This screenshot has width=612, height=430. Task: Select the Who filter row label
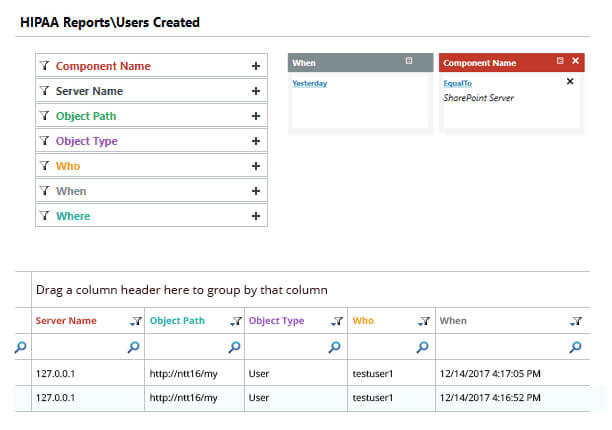pos(68,166)
